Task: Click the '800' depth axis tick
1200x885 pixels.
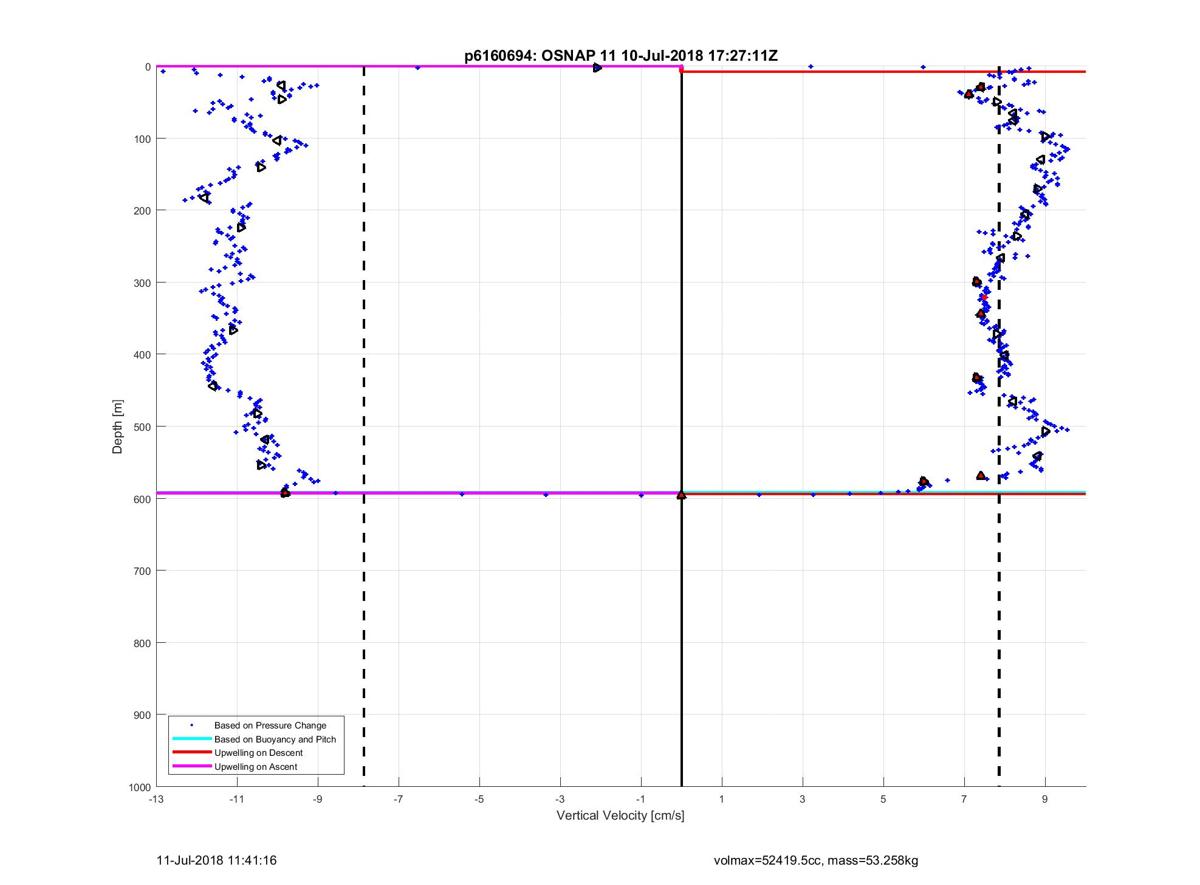Action: (142, 643)
